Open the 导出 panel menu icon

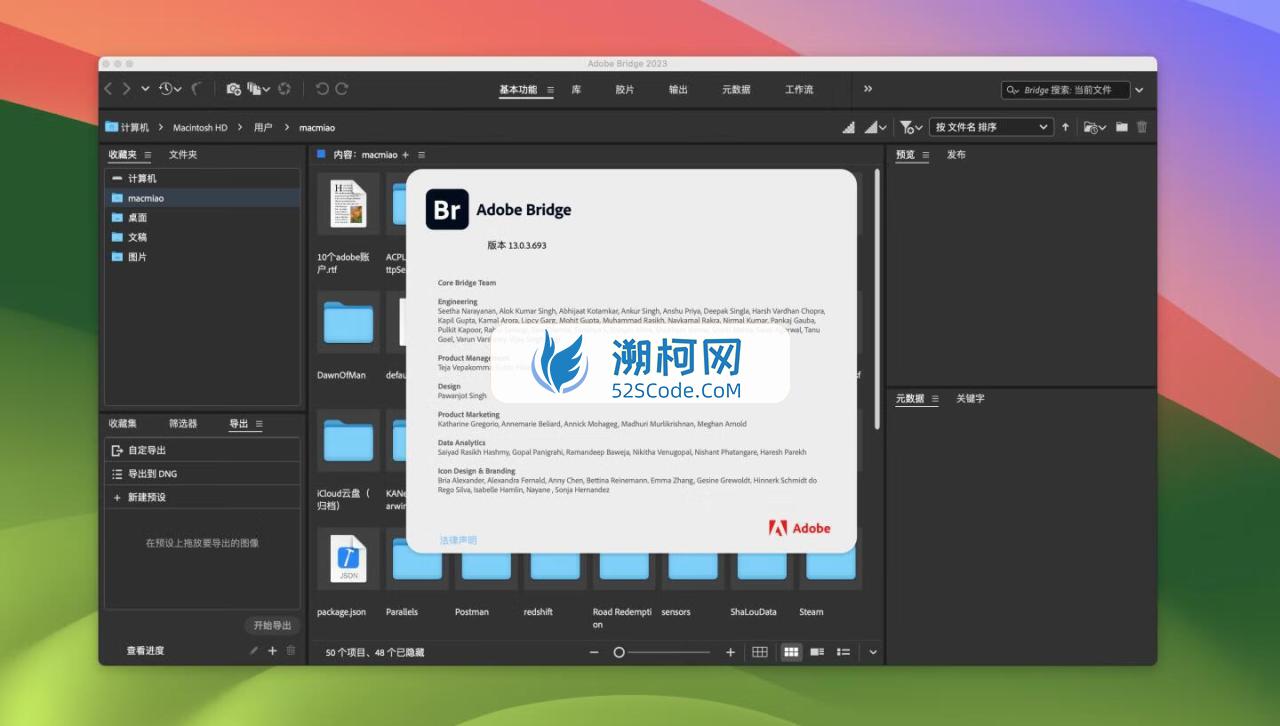(x=258, y=424)
